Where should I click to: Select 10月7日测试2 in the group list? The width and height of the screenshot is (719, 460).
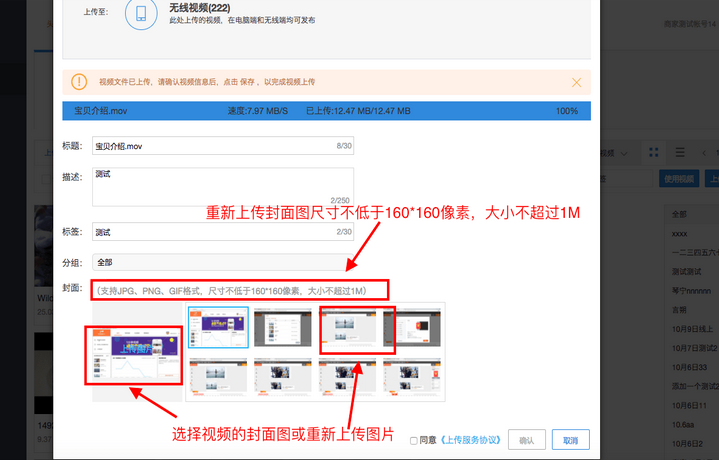click(694, 348)
